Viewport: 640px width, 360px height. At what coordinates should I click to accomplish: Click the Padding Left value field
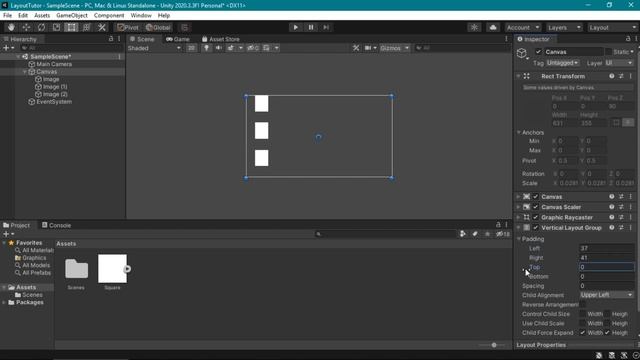pos(606,248)
